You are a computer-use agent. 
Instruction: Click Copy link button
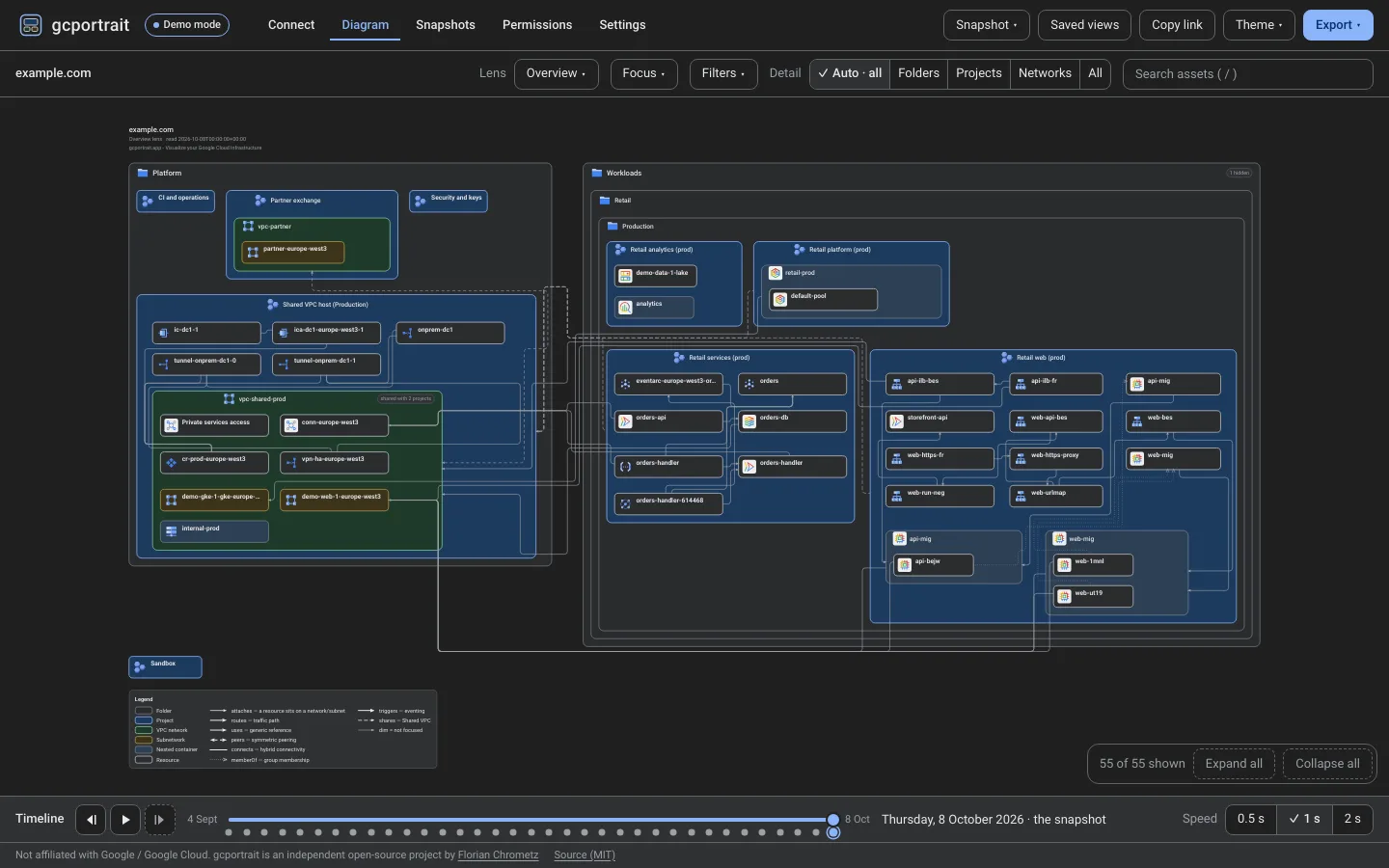[1177, 25]
